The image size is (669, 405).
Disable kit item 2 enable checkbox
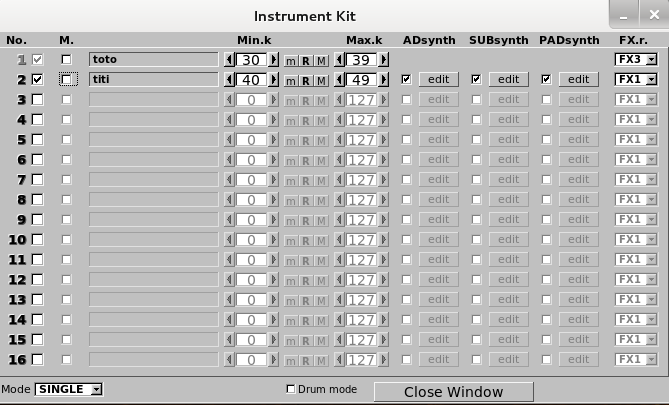click(x=38, y=79)
